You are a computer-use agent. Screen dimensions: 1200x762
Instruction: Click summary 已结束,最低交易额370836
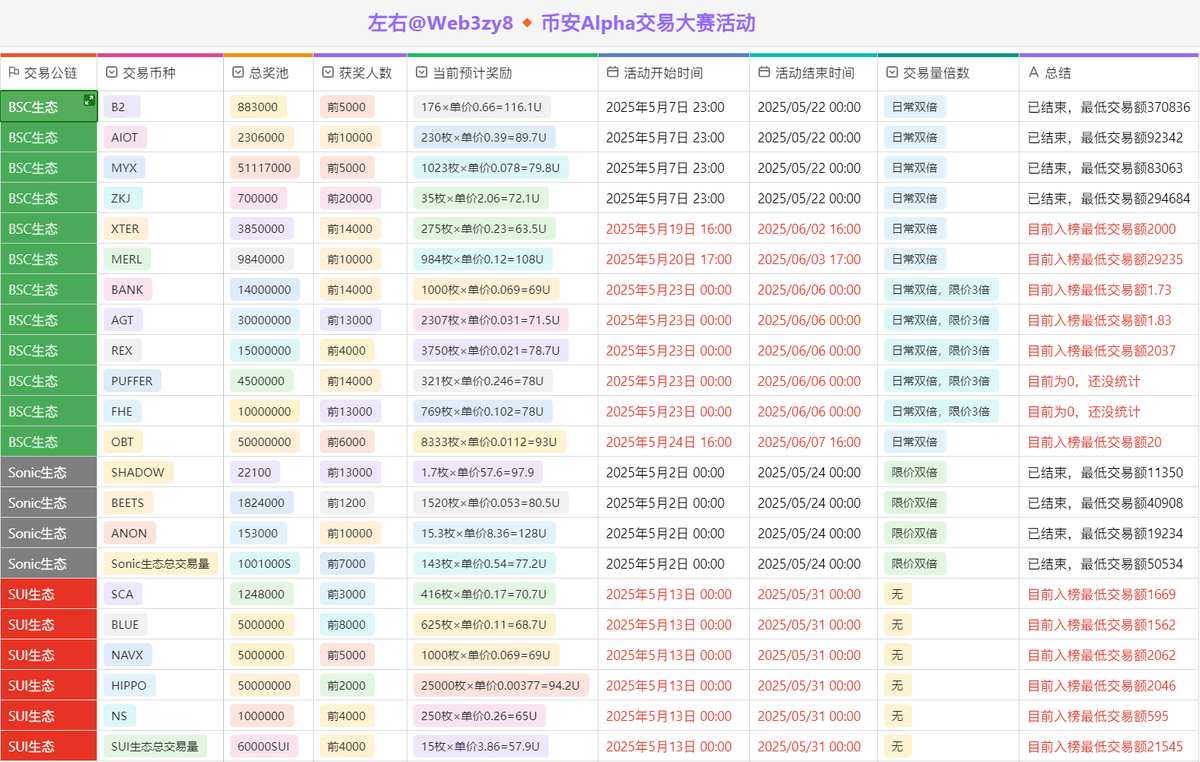point(1109,107)
